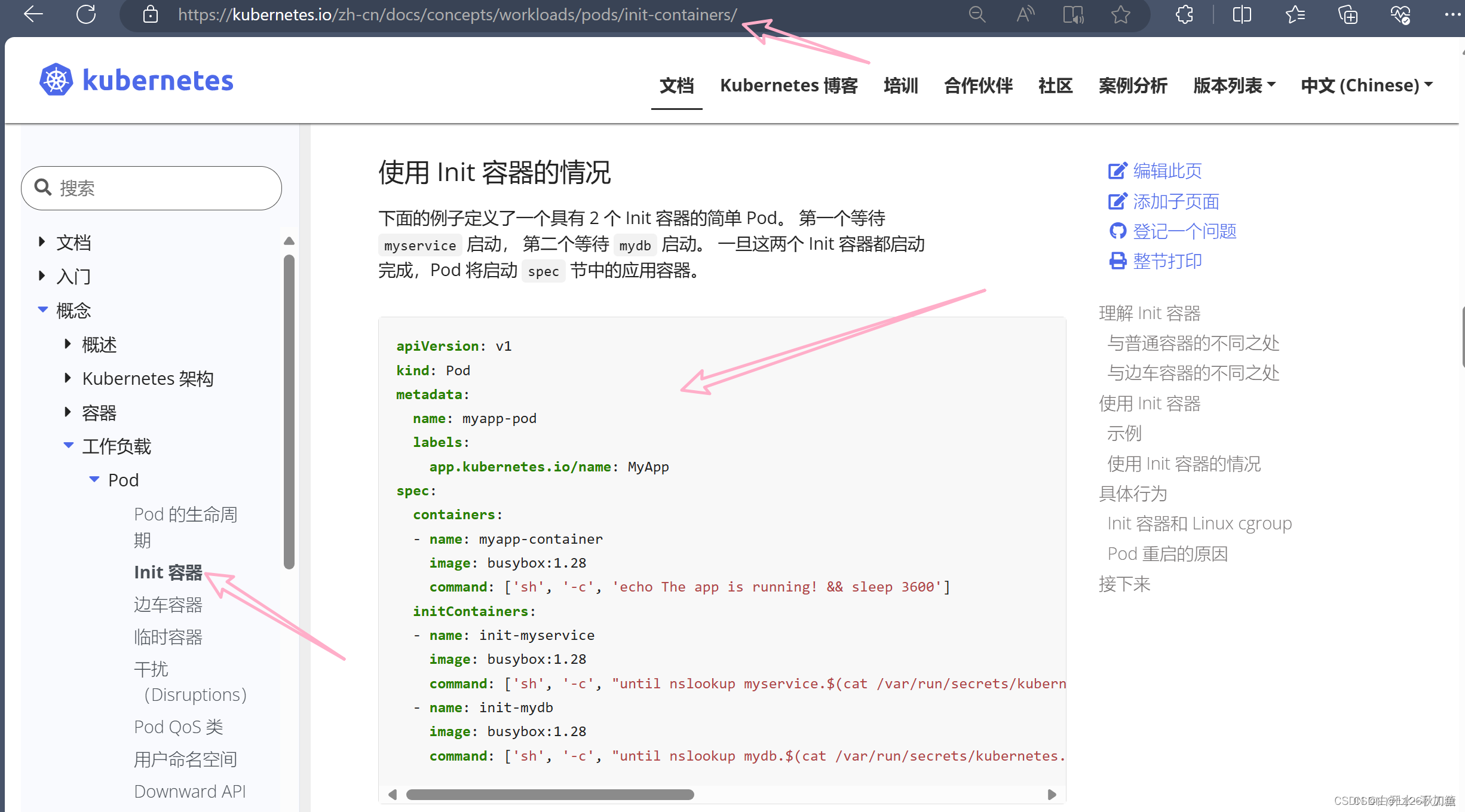The width and height of the screenshot is (1465, 812).
Task: Jump to Pod 重启的原因 section
Action: [x=1167, y=554]
